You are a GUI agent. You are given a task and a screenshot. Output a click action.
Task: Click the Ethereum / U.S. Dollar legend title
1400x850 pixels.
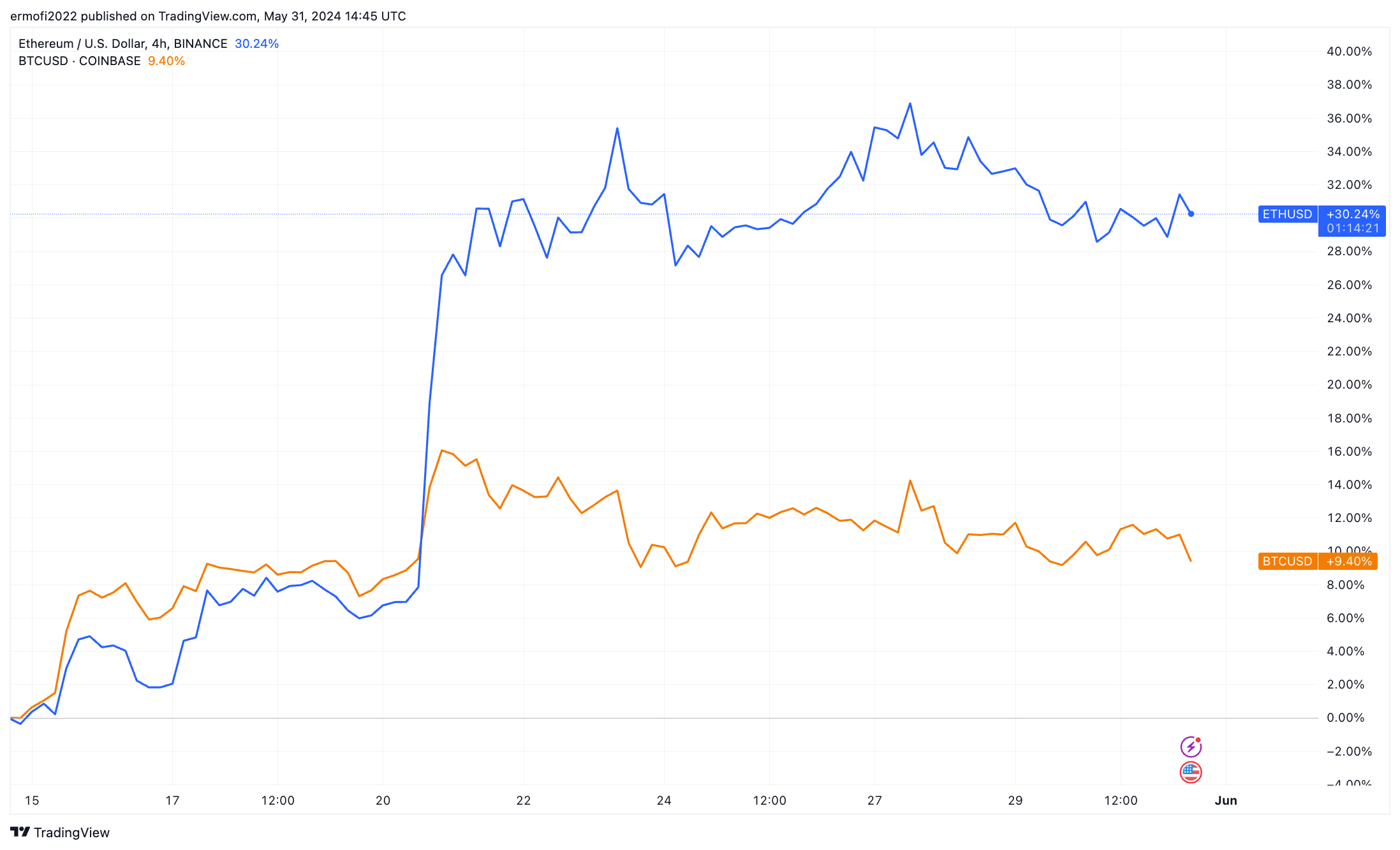(122, 43)
